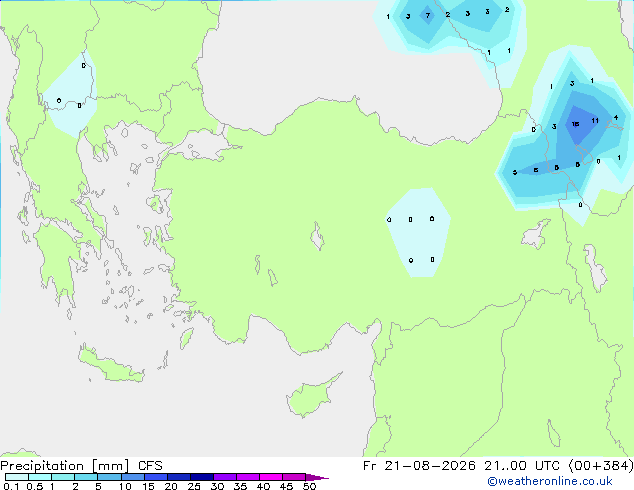Select the 2–5 mm legend swatch

coord(86,477)
